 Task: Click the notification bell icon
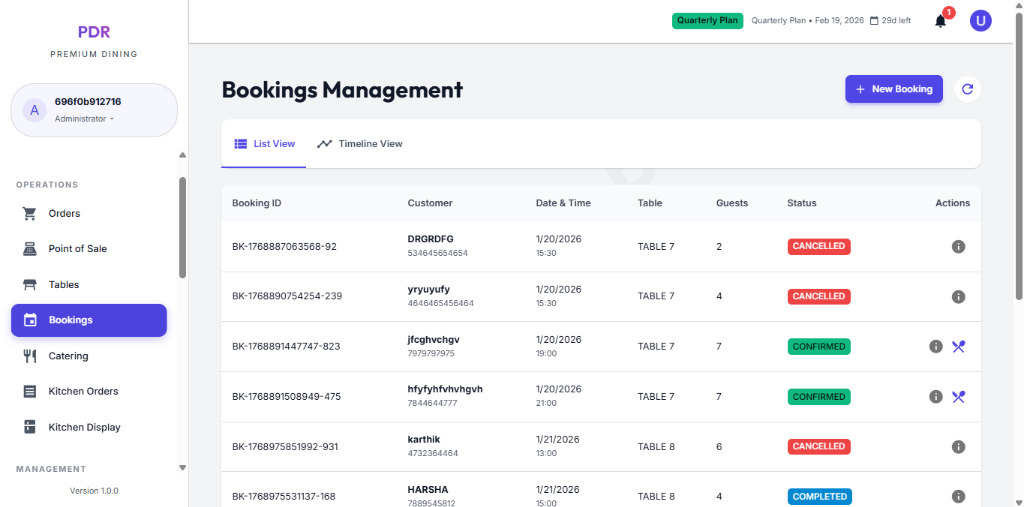pyautogui.click(x=940, y=21)
